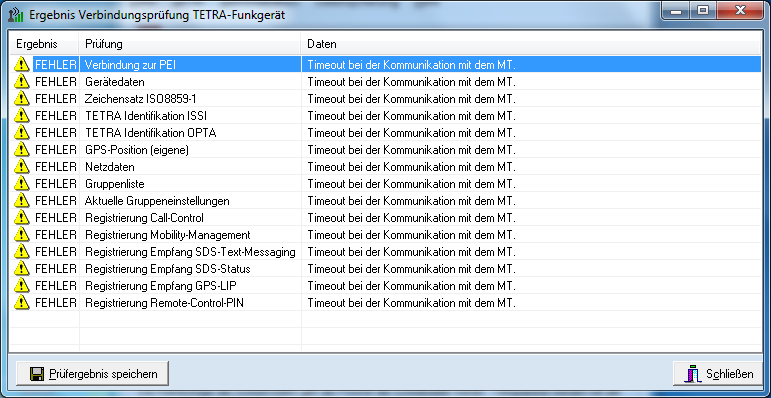Click warning icon for Registrierung Empfang SDS-Status
Image resolution: width=771 pixels, height=398 pixels.
22,269
